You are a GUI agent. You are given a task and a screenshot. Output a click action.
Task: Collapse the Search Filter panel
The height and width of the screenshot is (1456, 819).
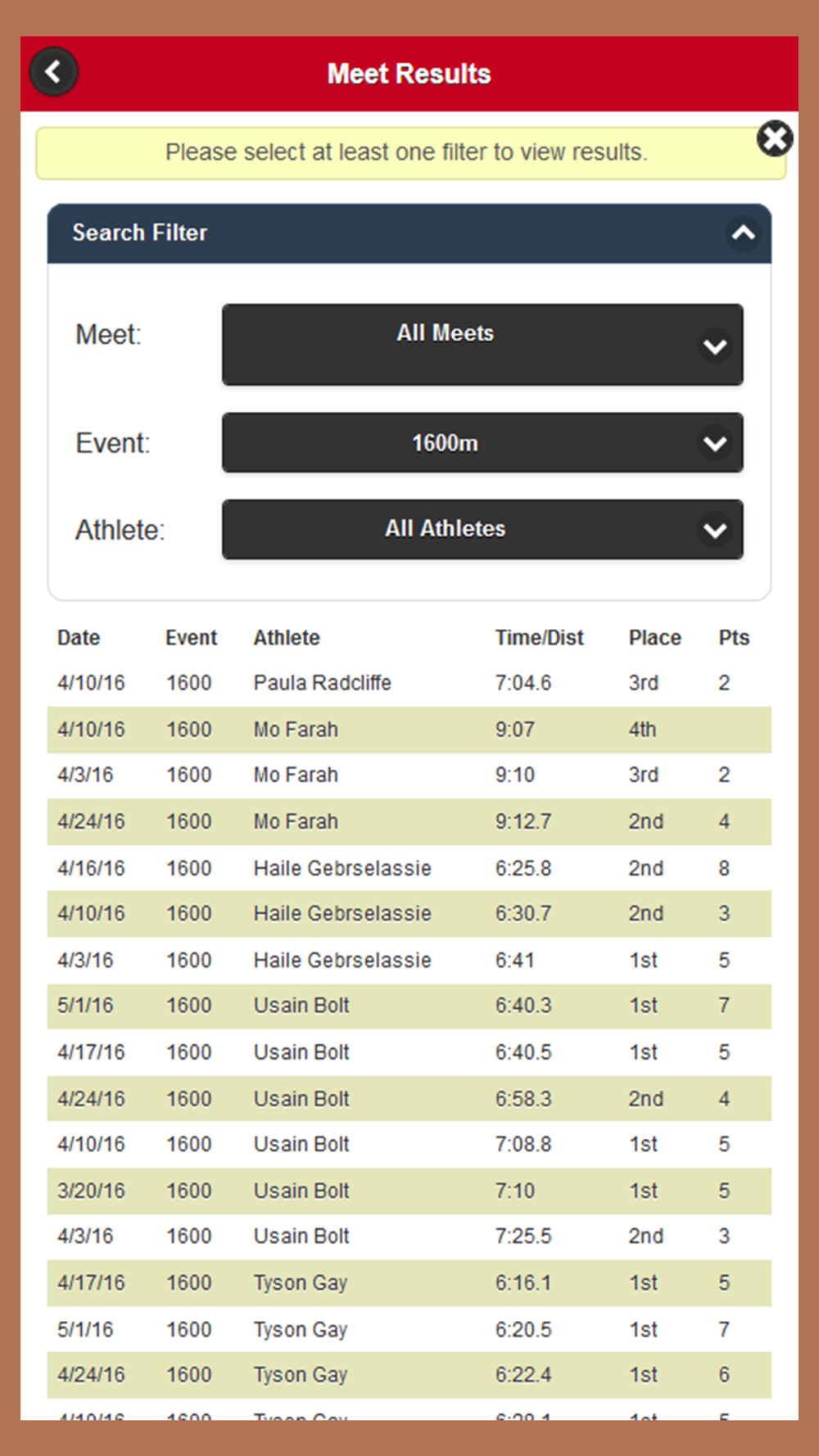coord(743,233)
